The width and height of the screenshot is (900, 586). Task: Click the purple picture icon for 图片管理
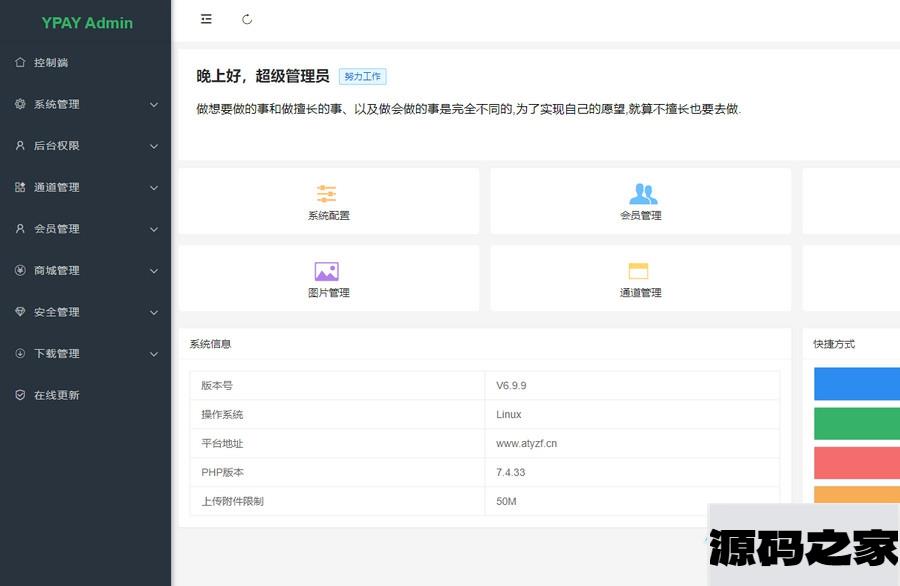(327, 271)
